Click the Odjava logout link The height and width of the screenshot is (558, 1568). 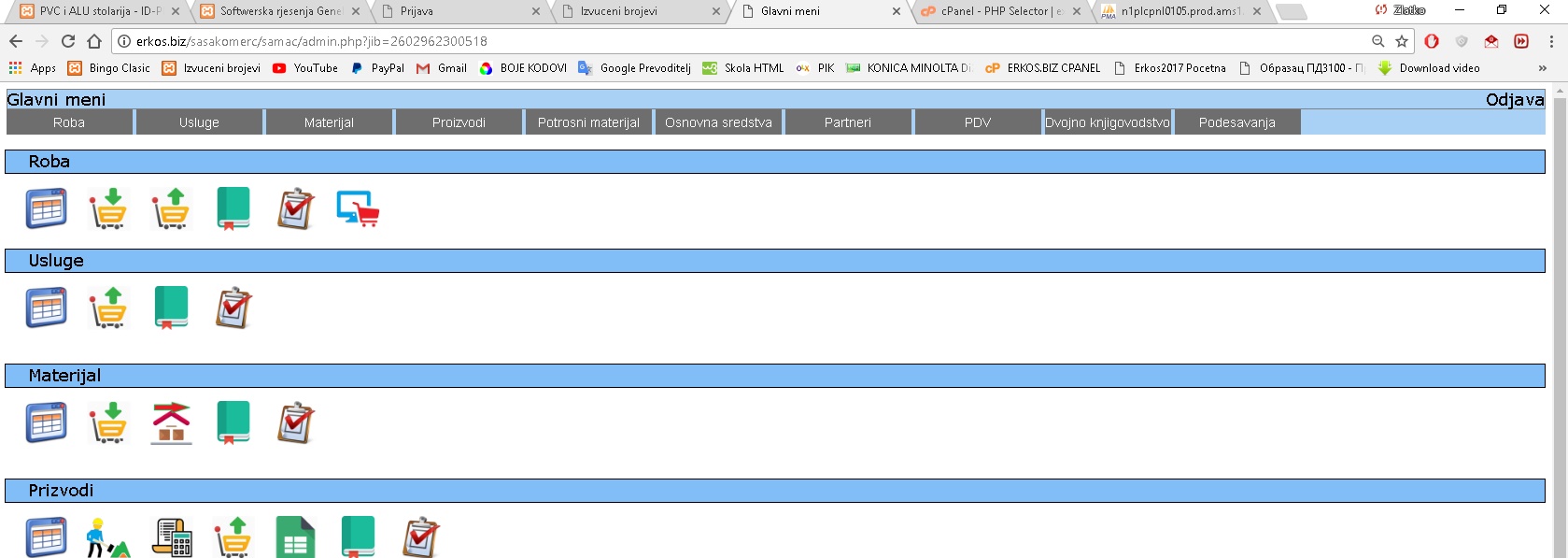tap(1514, 100)
